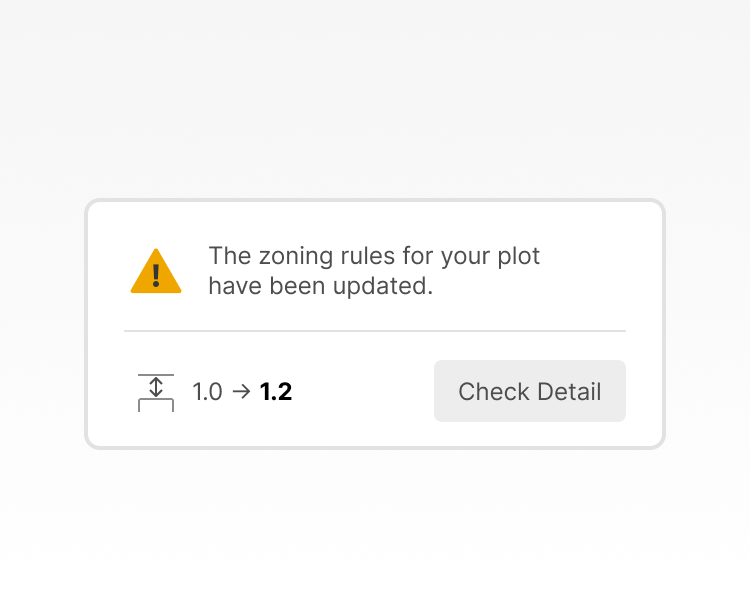
Task: Click the open bracket box of height icon
Action: point(156,405)
